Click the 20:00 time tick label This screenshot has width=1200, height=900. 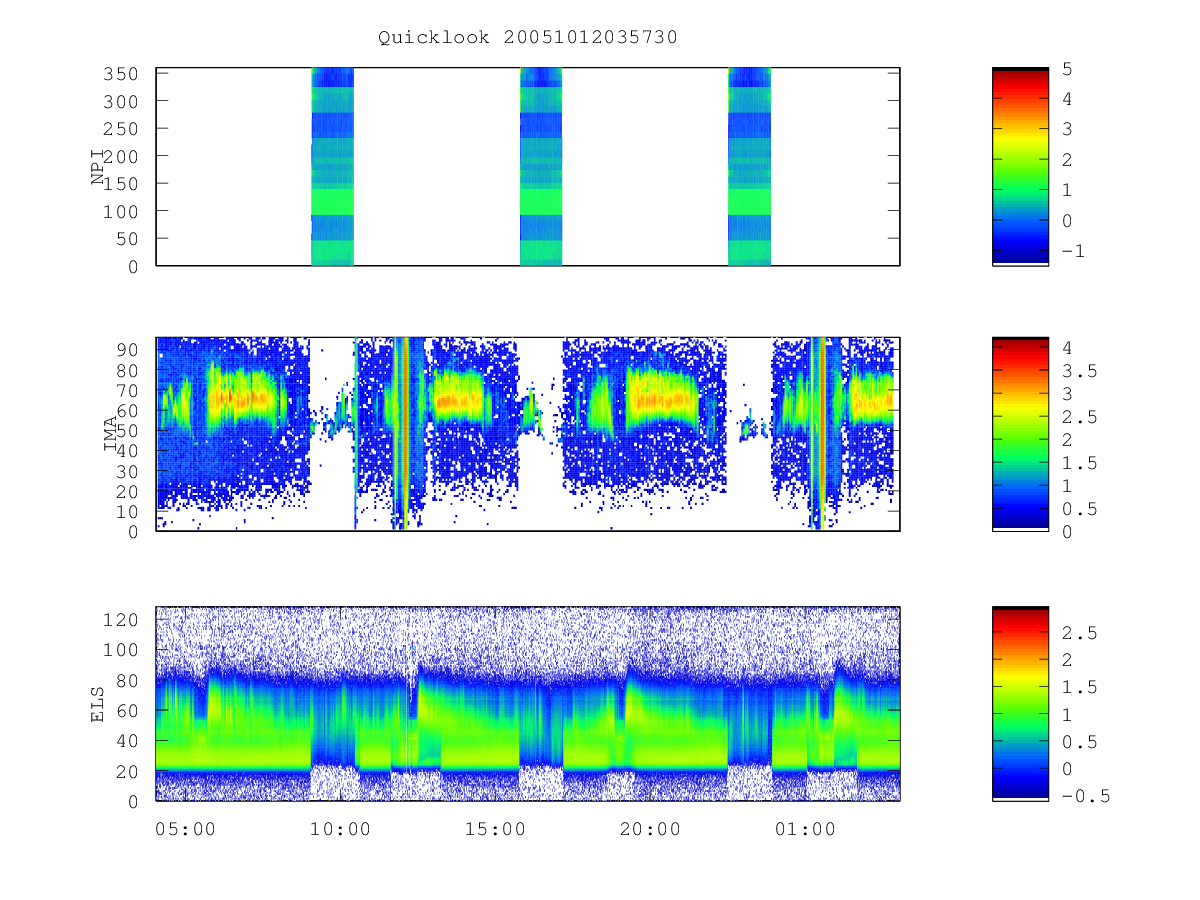(651, 829)
